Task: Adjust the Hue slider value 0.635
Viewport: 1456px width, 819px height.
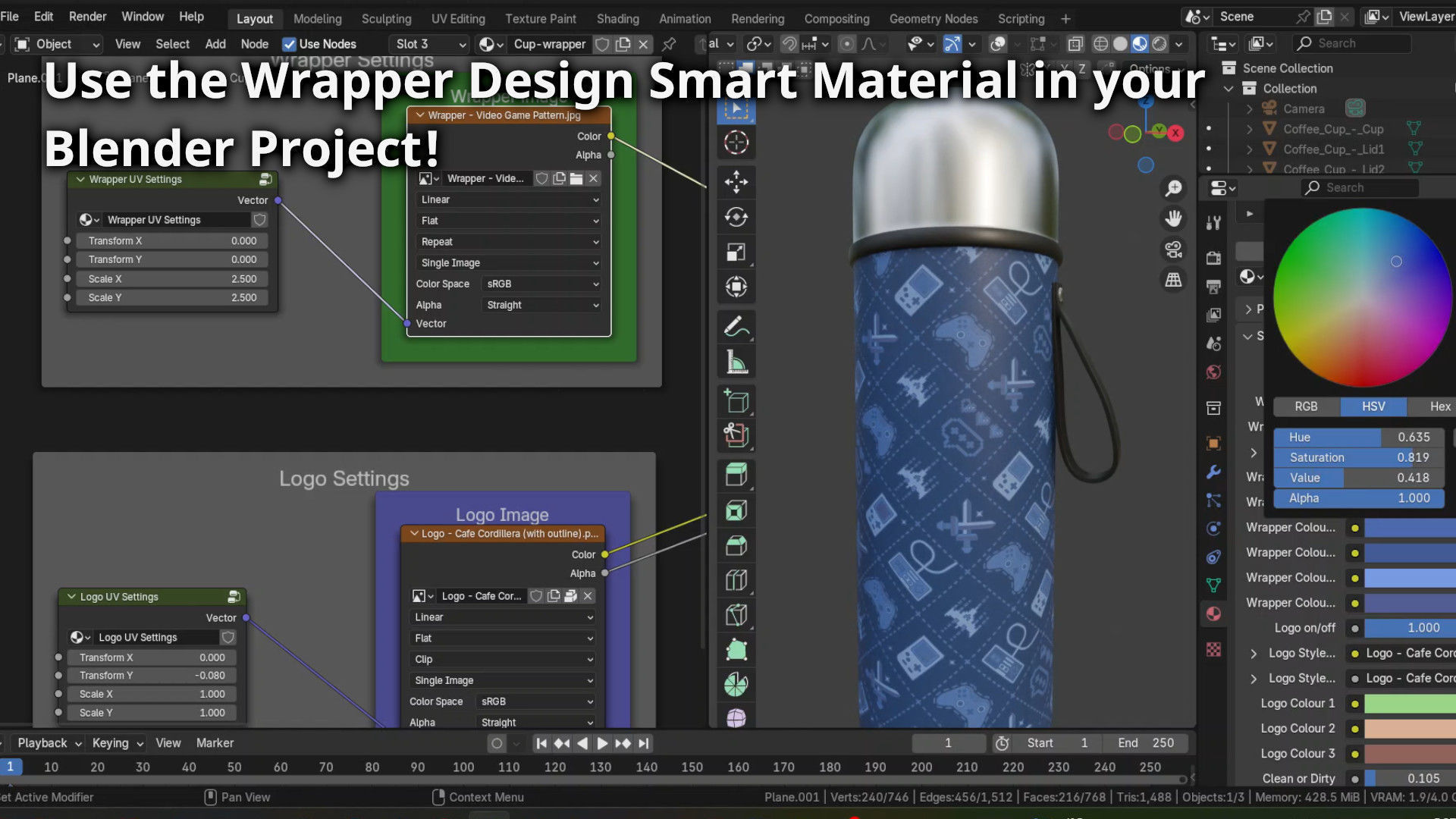Action: click(x=1358, y=438)
